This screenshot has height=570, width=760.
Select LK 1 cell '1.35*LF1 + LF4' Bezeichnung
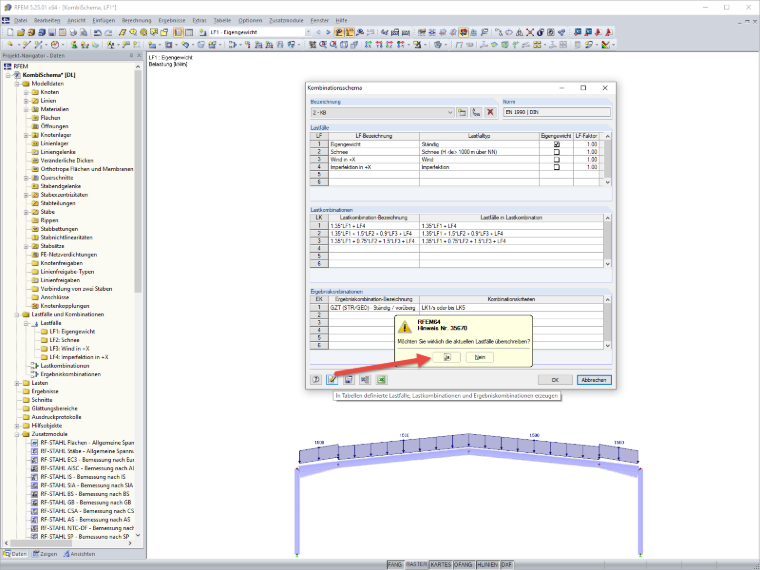(x=374, y=226)
